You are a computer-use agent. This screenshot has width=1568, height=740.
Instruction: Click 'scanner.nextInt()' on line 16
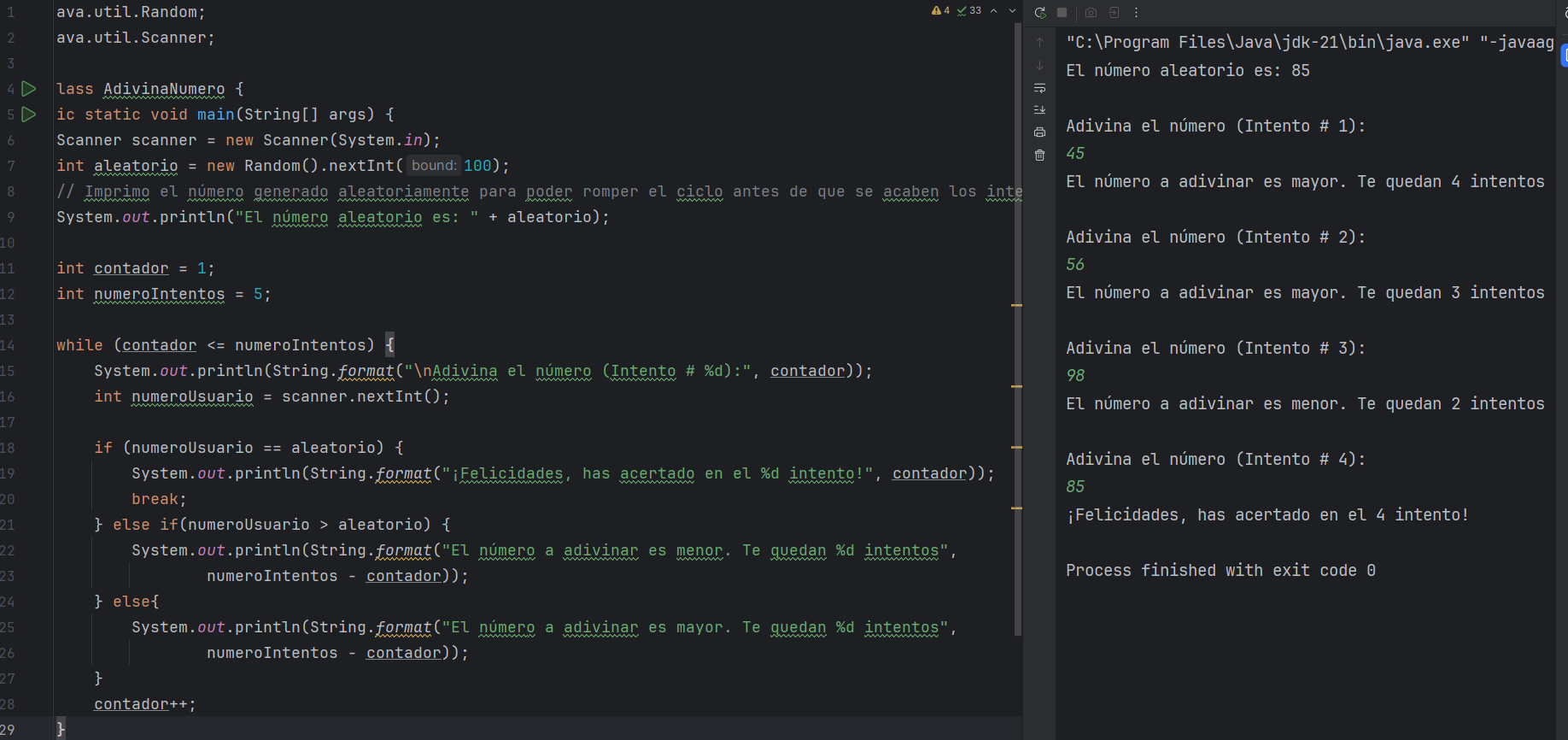pyautogui.click(x=361, y=396)
